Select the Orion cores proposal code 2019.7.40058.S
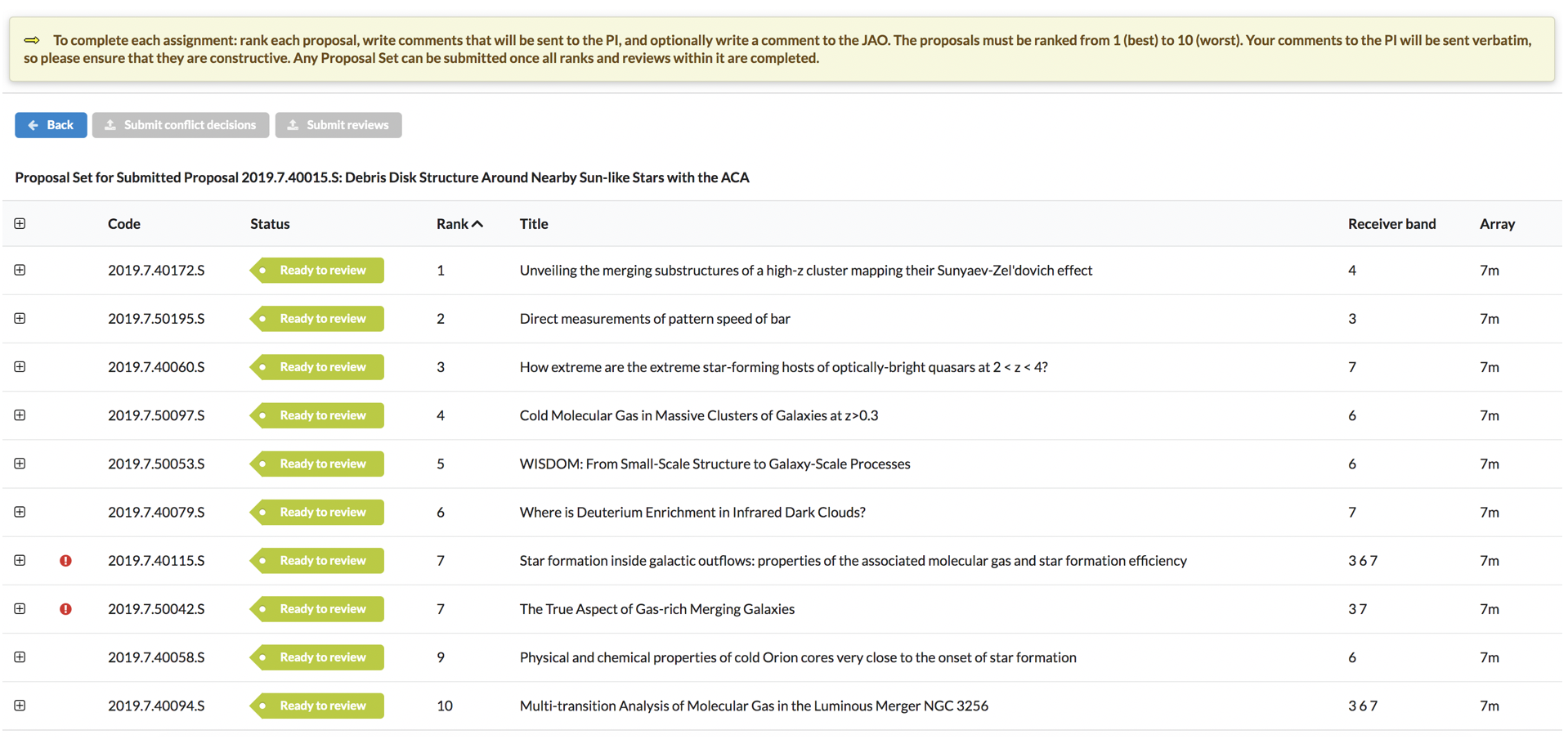Viewport: 1568px width, 744px height. (x=156, y=657)
